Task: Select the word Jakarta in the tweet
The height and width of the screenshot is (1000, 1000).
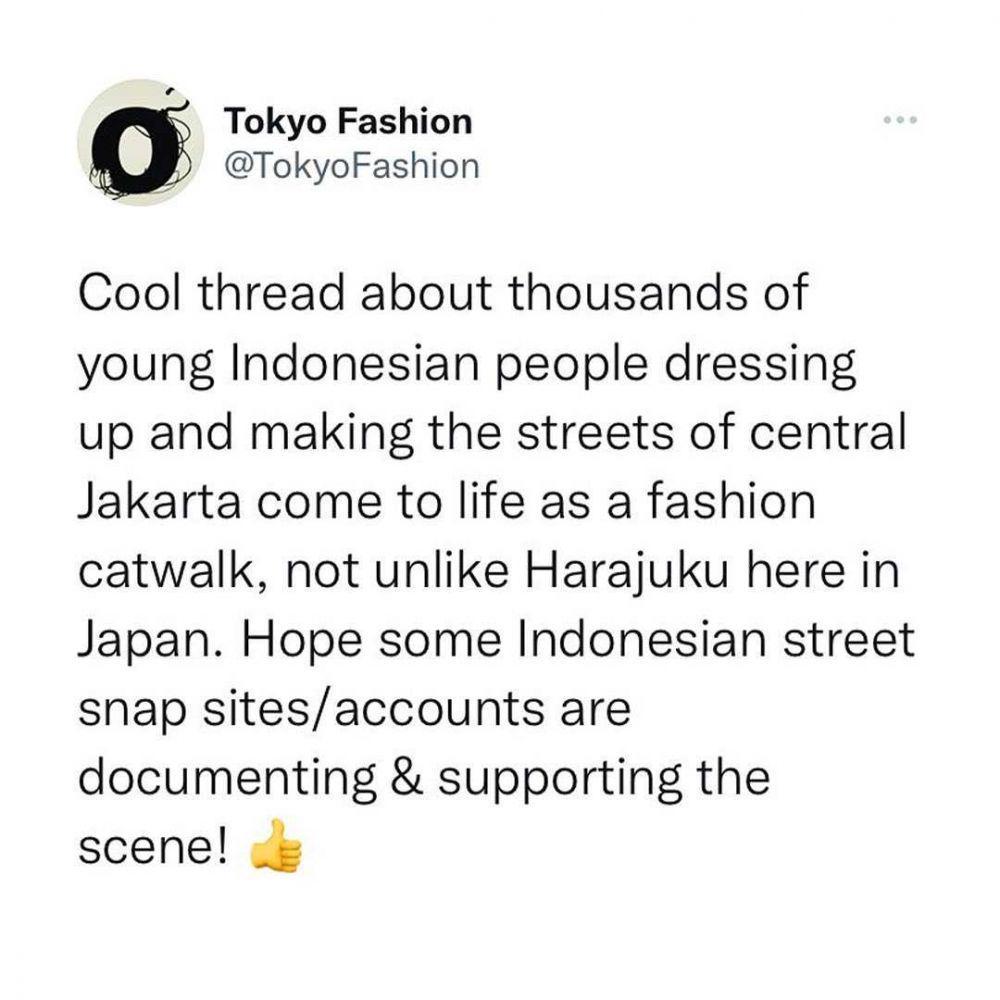Action: point(160,501)
